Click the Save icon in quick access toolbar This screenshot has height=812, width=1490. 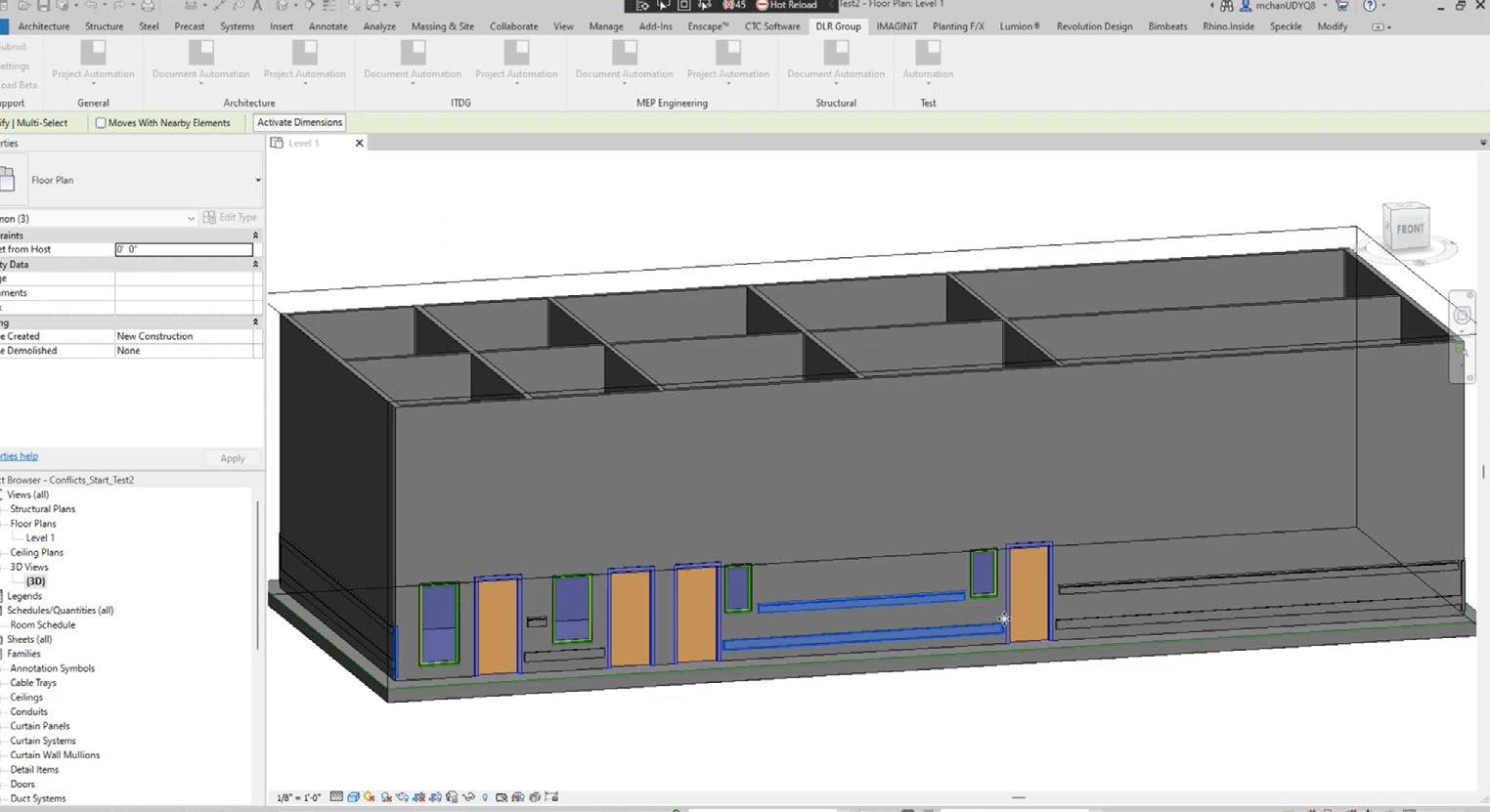point(43,6)
